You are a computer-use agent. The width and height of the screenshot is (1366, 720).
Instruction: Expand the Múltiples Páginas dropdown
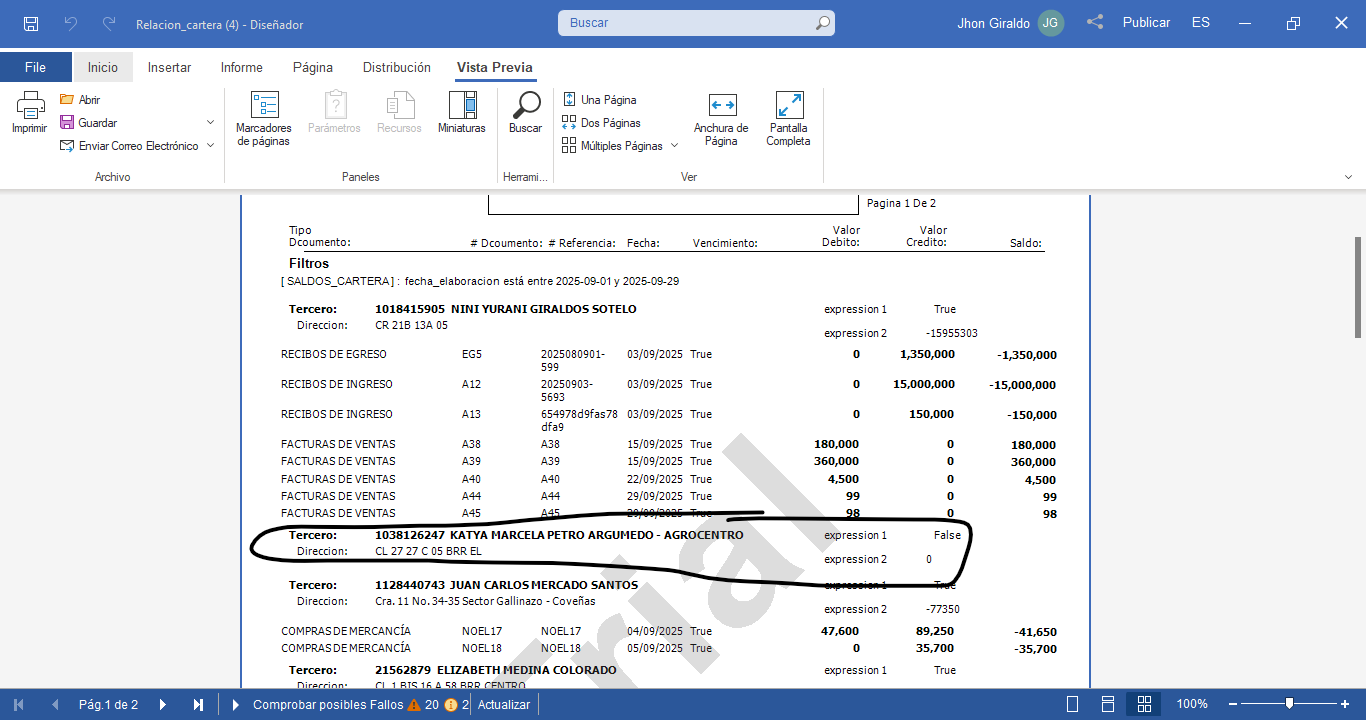tap(674, 146)
